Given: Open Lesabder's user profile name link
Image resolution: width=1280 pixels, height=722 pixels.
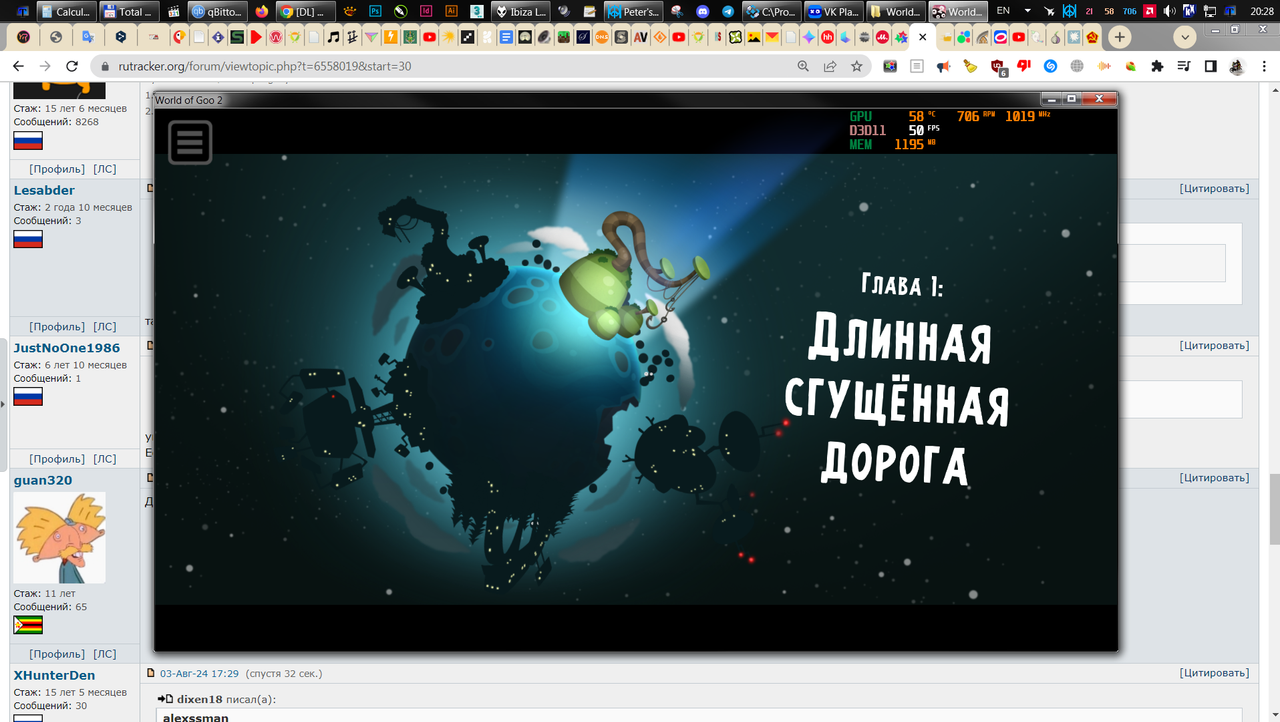Looking at the screenshot, I should [x=44, y=190].
